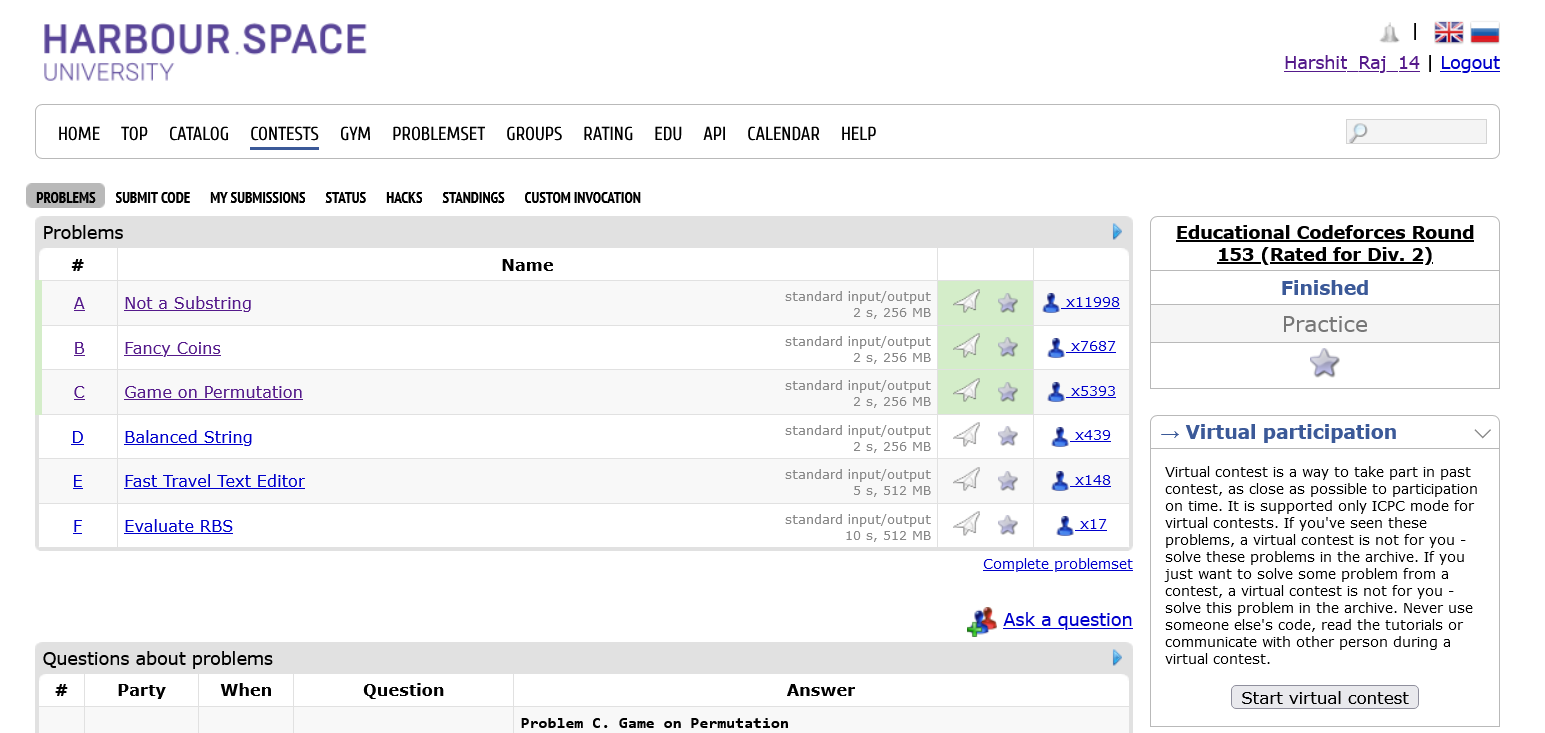Image resolution: width=1545 pixels, height=733 pixels.
Task: Switch to the STATUS tab
Action: point(346,198)
